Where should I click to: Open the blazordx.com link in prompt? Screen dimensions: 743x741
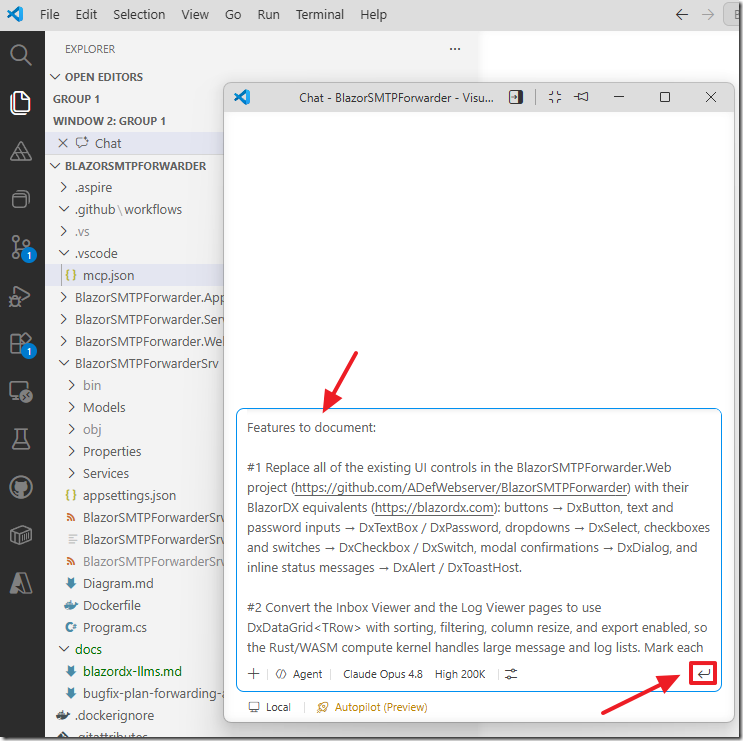click(435, 507)
